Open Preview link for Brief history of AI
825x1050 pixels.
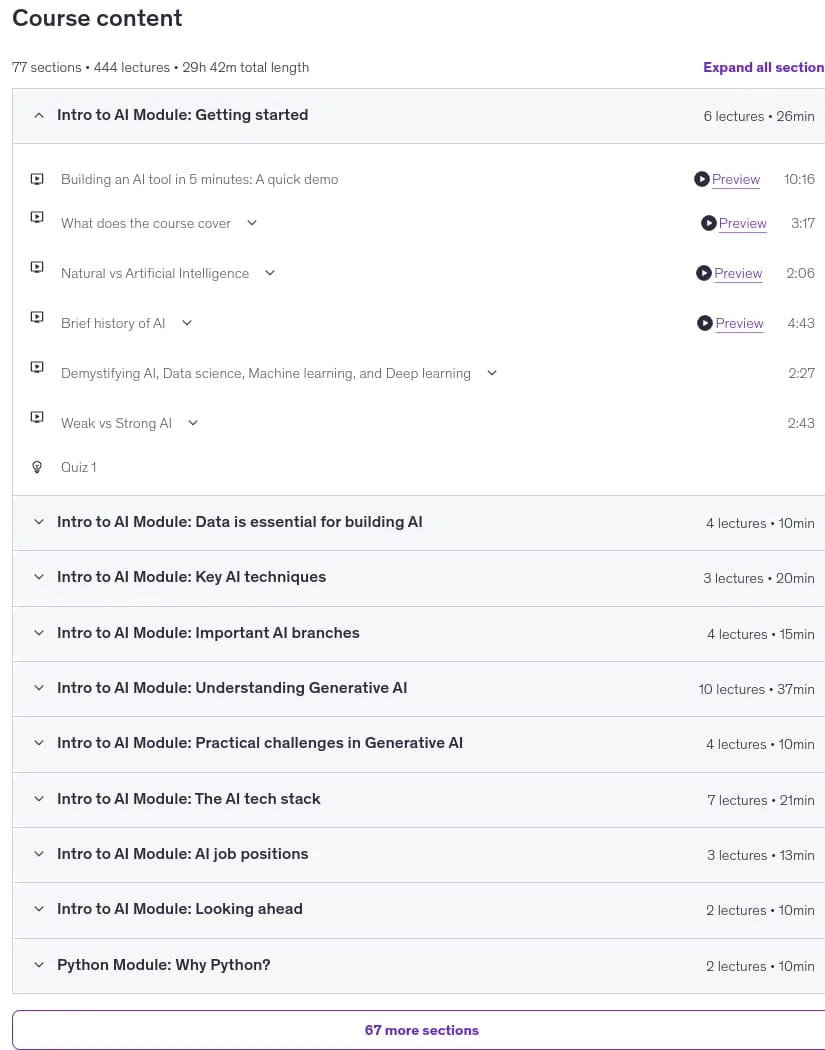coord(739,323)
